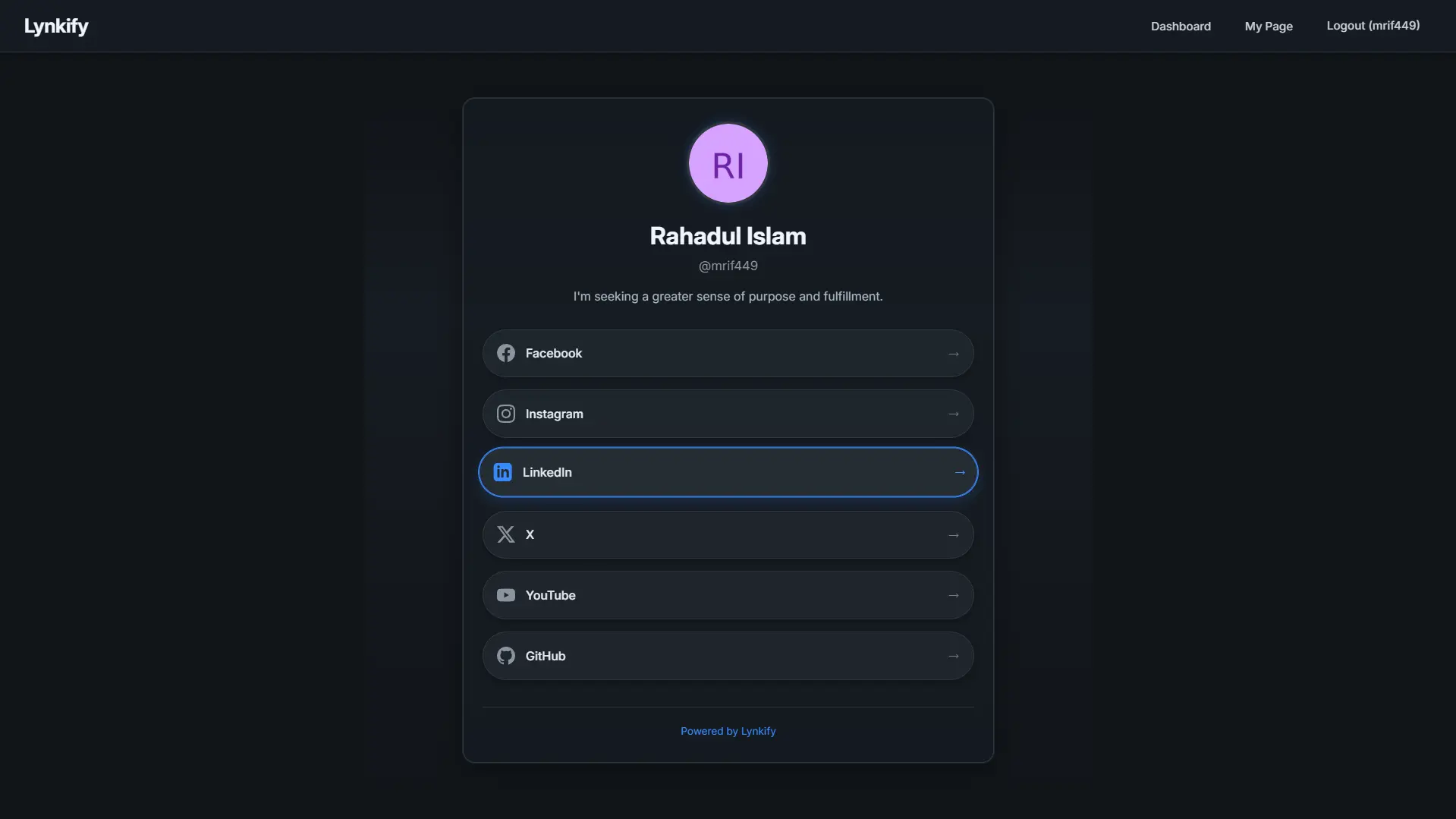Viewport: 1456px width, 819px height.
Task: Click the Rahadul Islam name heading
Action: pos(728,236)
